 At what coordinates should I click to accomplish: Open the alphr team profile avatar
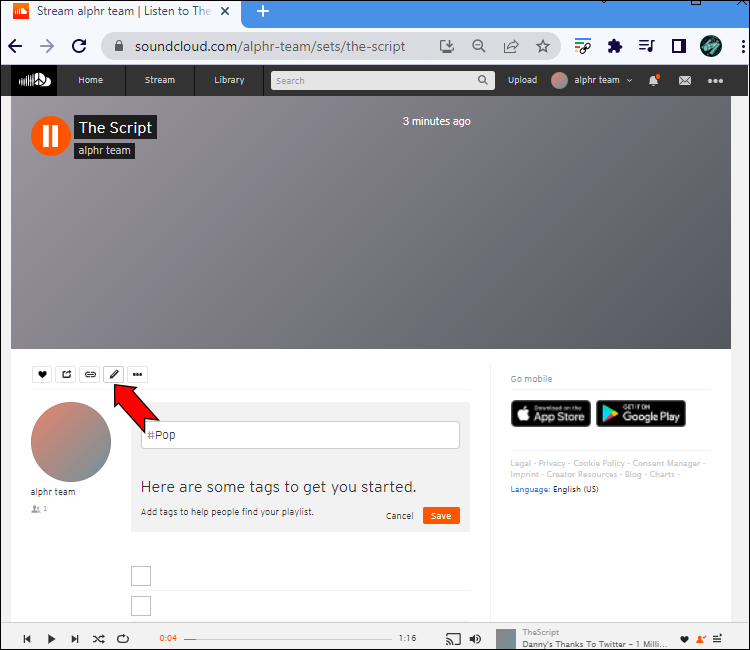tap(71, 442)
